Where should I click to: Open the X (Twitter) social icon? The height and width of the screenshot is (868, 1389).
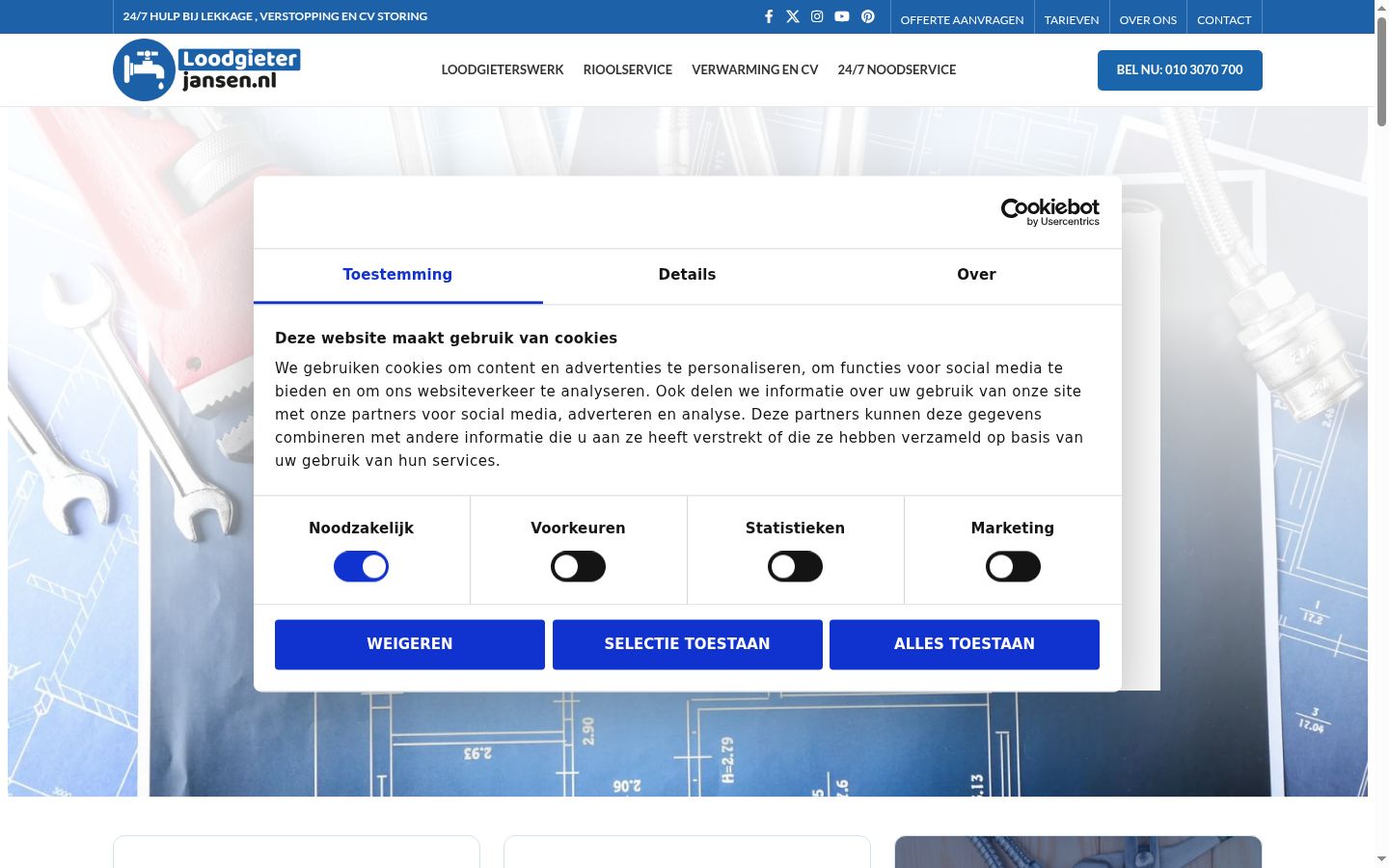(x=793, y=16)
